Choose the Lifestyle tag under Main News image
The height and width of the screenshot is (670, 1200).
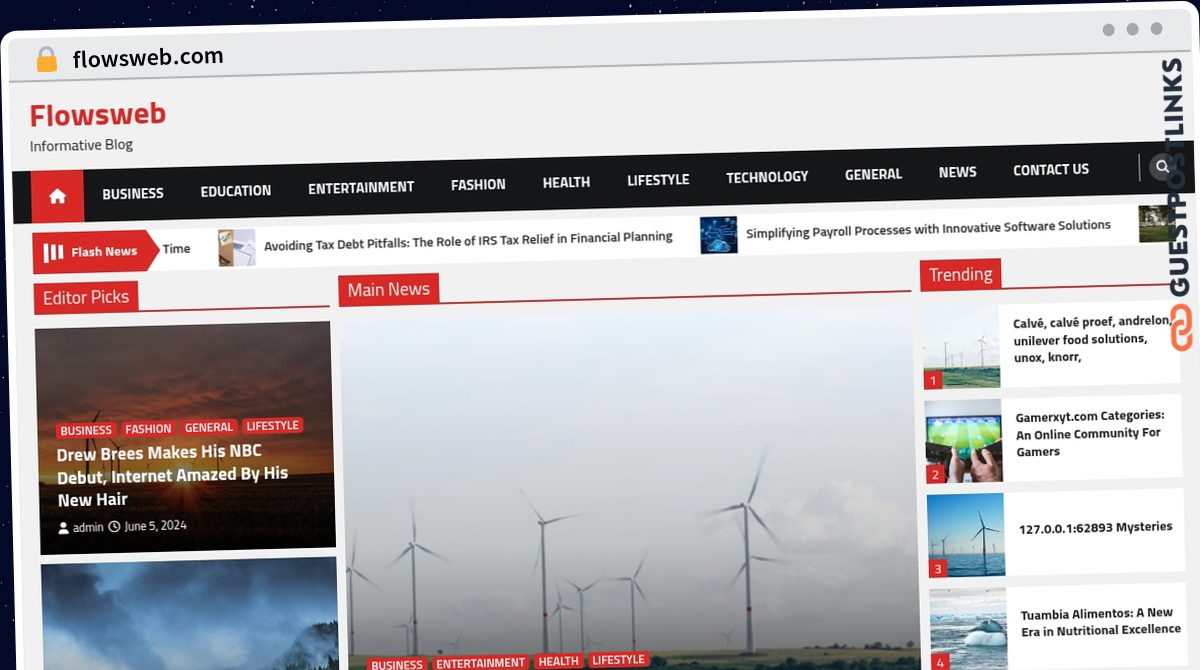coord(618,659)
